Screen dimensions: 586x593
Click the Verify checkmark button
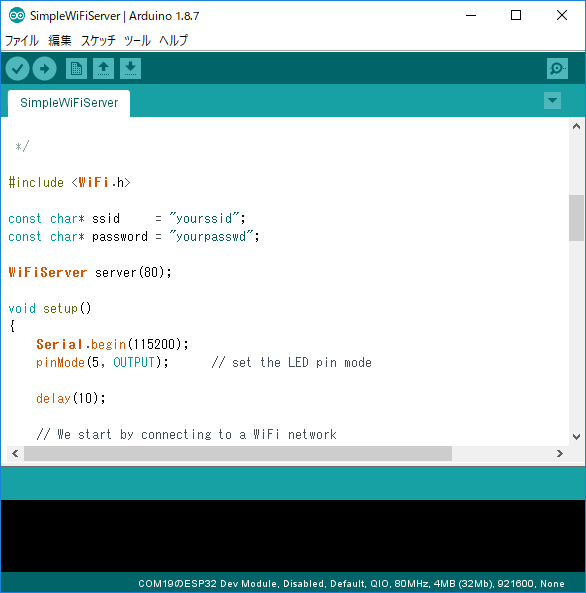pyautogui.click(x=17, y=68)
